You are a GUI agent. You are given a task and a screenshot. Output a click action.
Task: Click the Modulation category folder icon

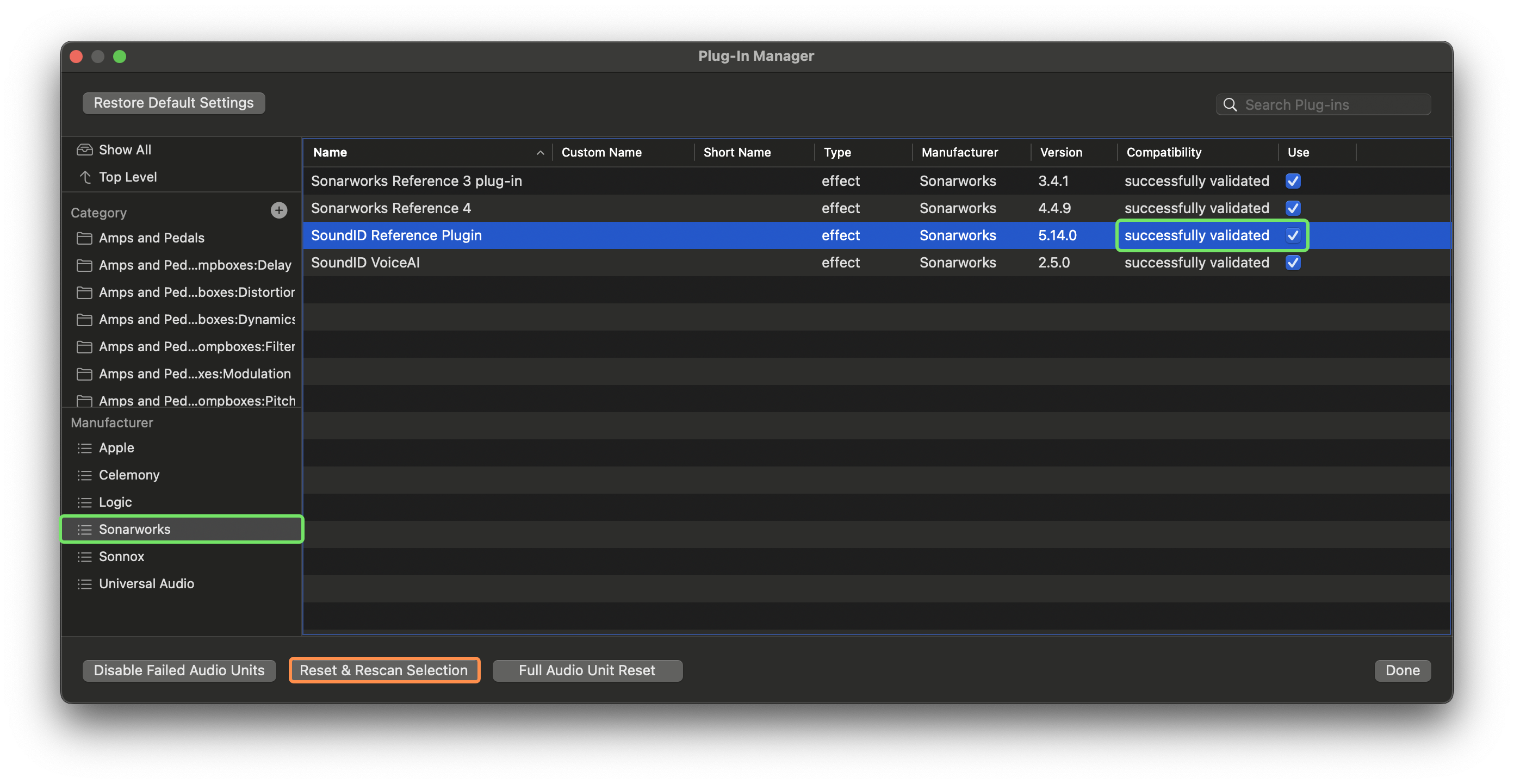tap(84, 374)
